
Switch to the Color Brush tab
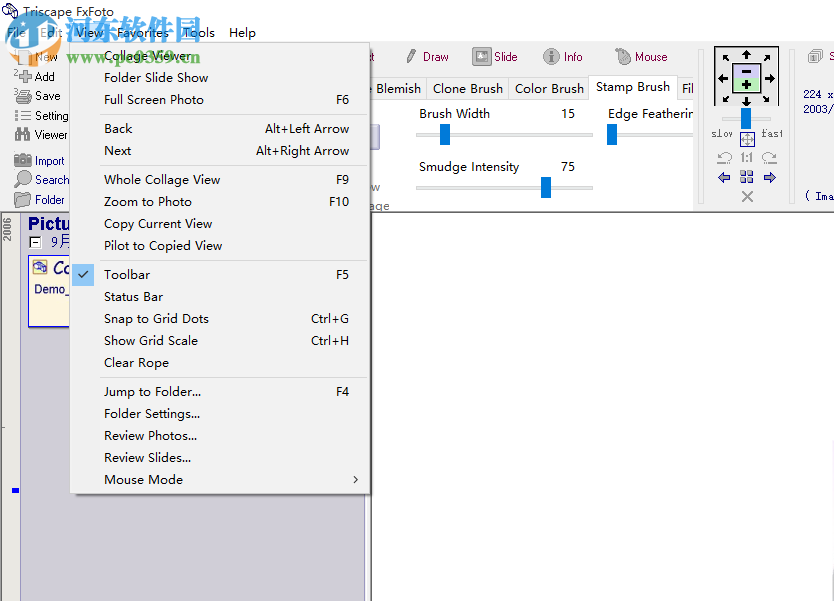(549, 88)
